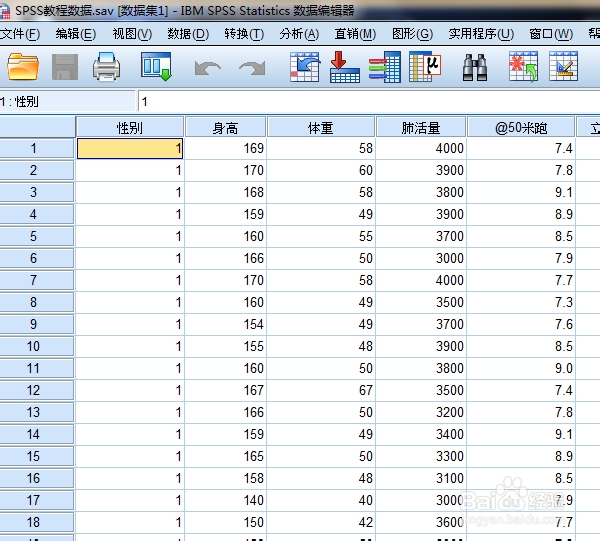The width and height of the screenshot is (600, 541).
Task: Click the Save floppy disk icon
Action: (65, 67)
